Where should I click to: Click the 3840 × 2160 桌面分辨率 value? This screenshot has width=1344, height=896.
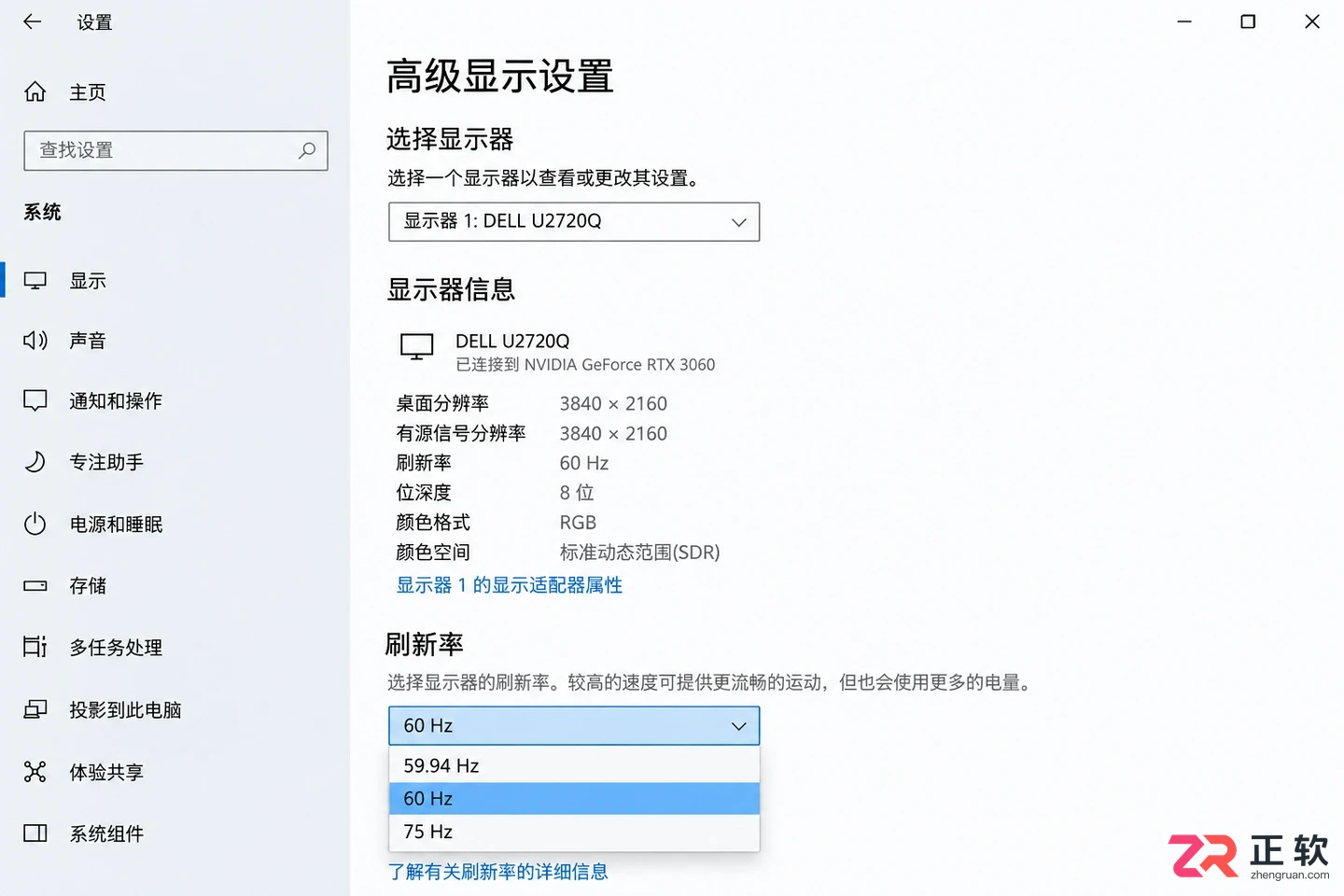click(613, 404)
